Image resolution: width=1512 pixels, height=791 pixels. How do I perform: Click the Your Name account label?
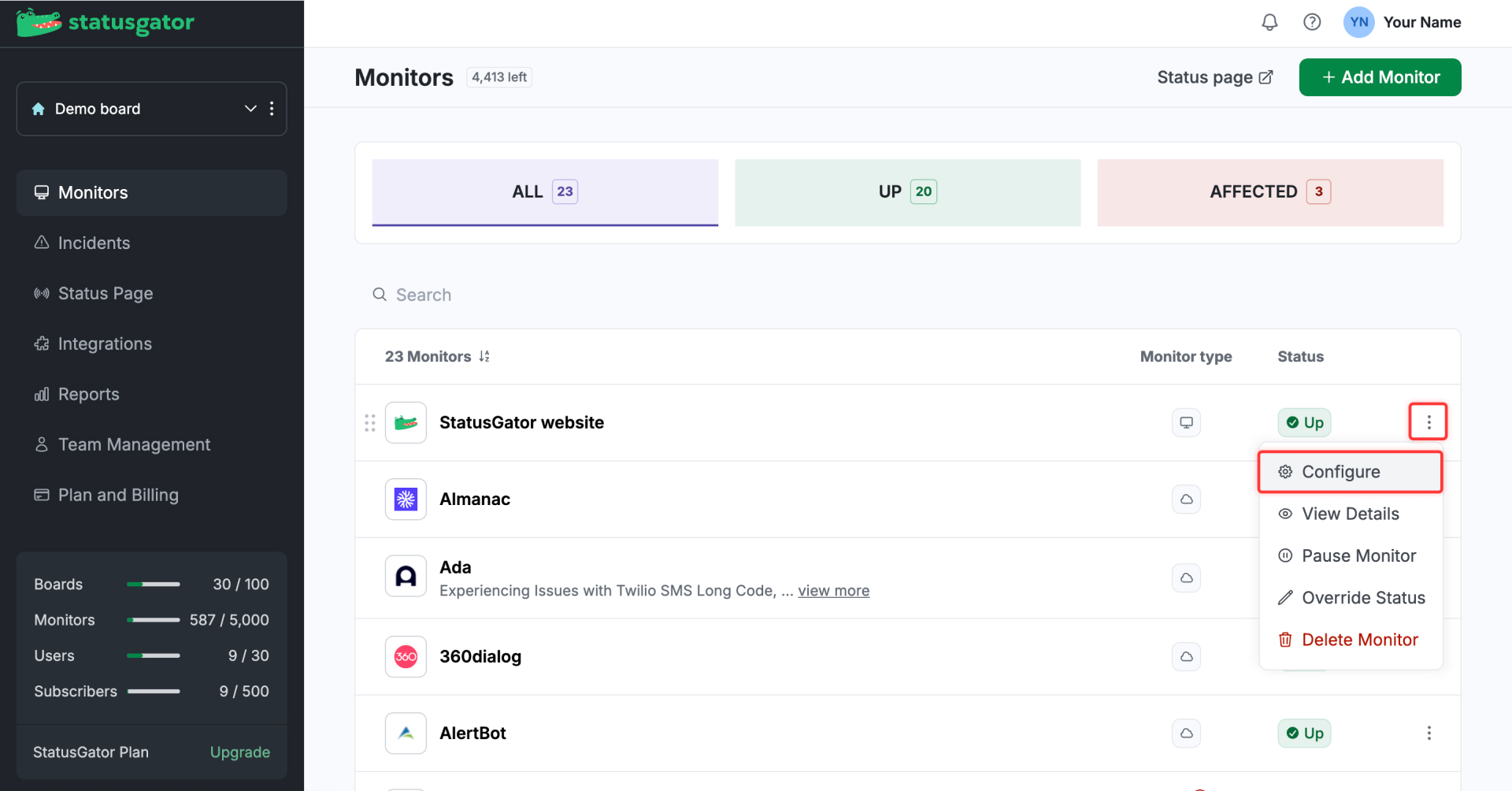[1422, 22]
